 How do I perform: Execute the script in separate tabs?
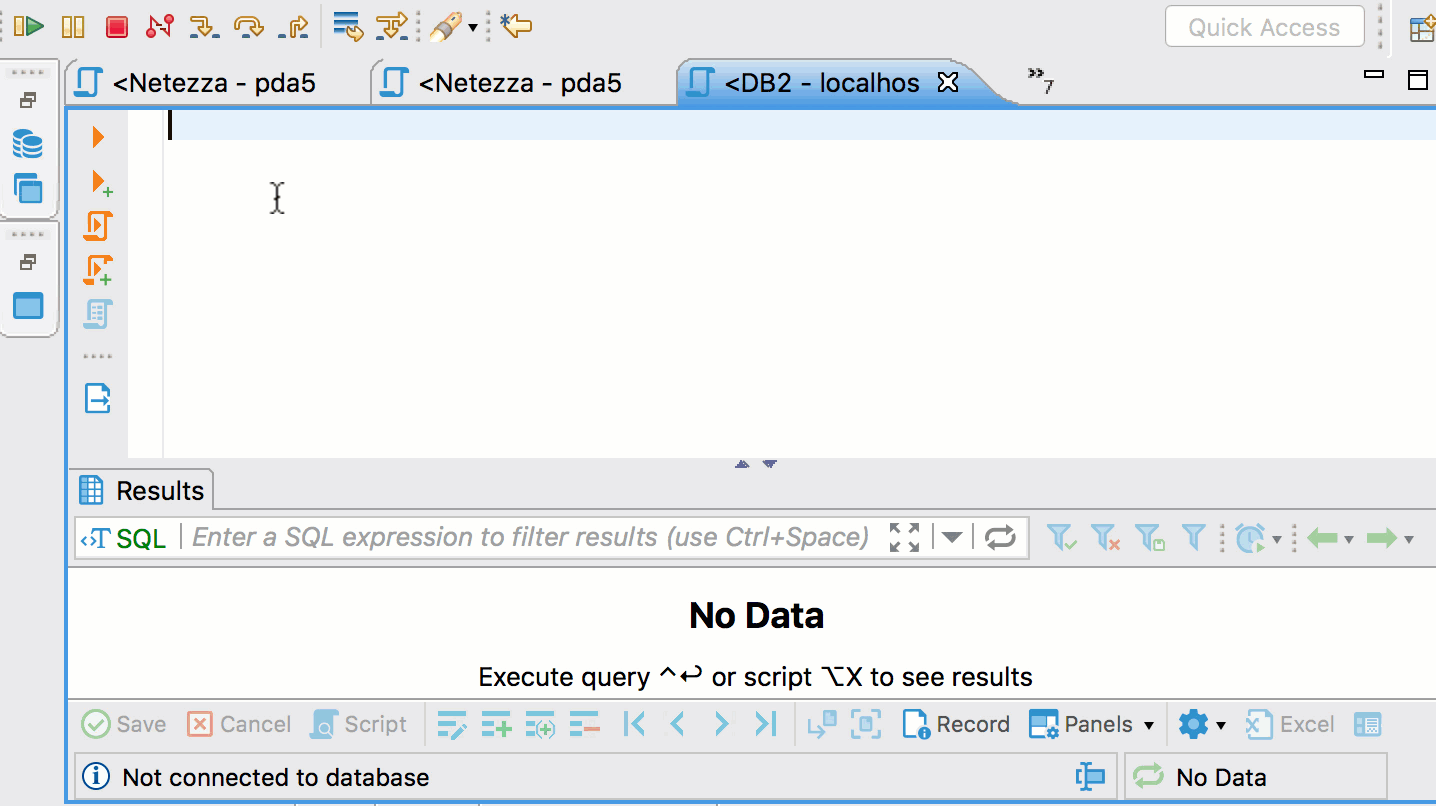pyautogui.click(x=98, y=271)
